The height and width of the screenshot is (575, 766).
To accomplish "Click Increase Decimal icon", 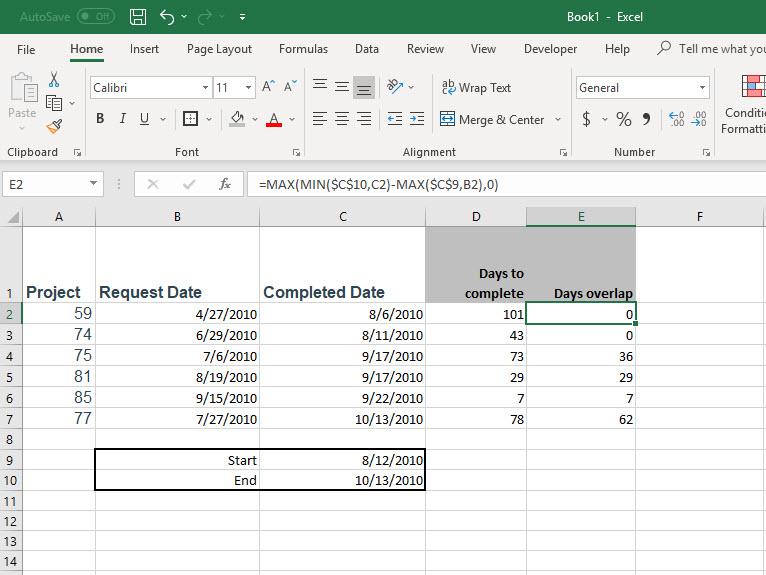I will pos(677,119).
